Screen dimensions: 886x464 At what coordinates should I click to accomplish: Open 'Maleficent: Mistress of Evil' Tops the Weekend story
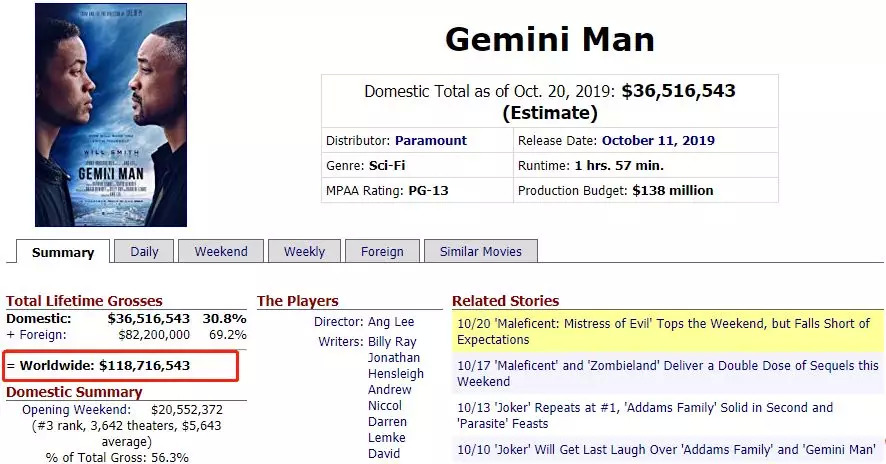[663, 331]
